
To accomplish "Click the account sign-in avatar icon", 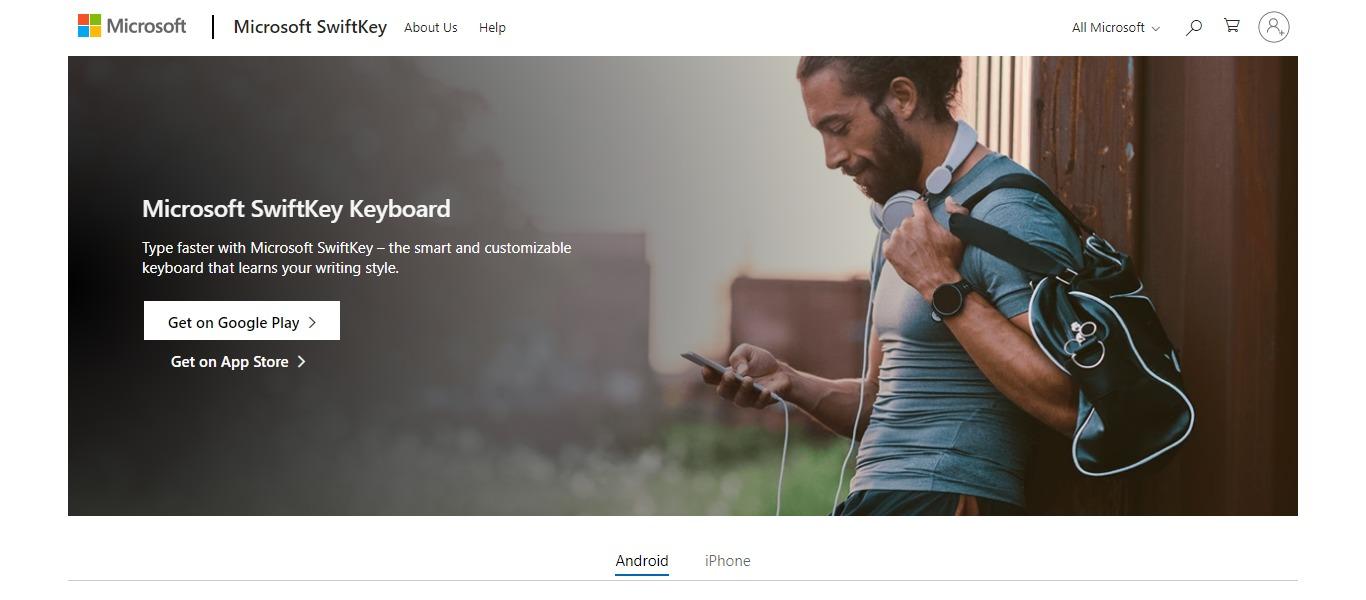I will [x=1274, y=27].
